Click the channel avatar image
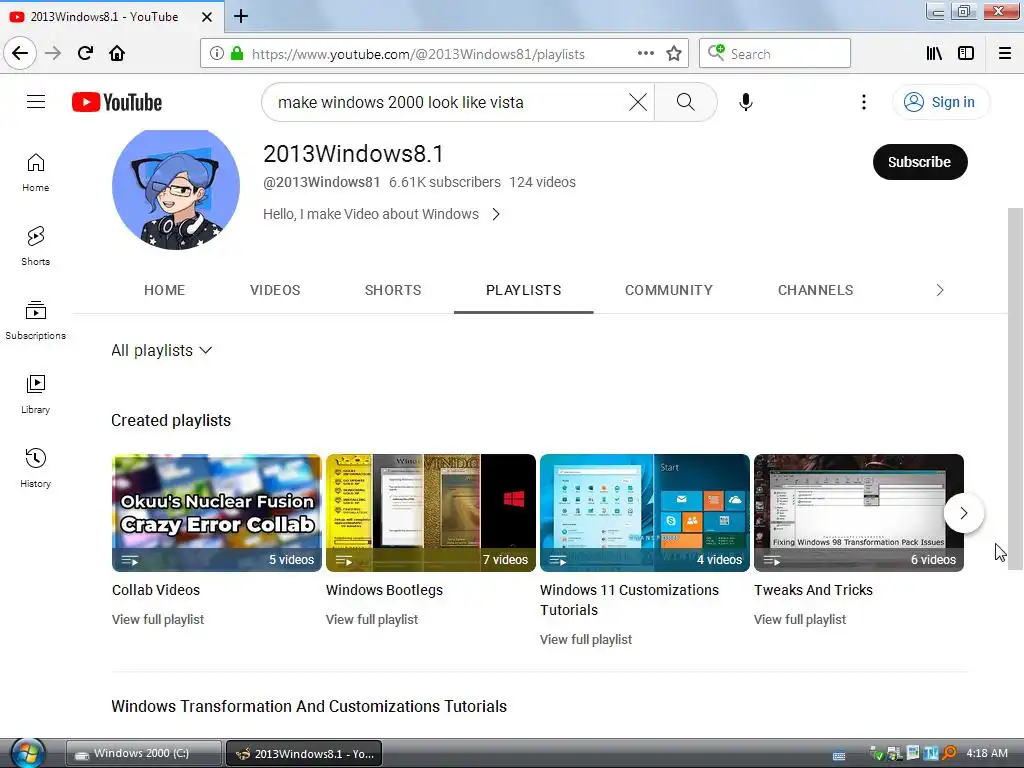1024x768 pixels. (x=176, y=189)
